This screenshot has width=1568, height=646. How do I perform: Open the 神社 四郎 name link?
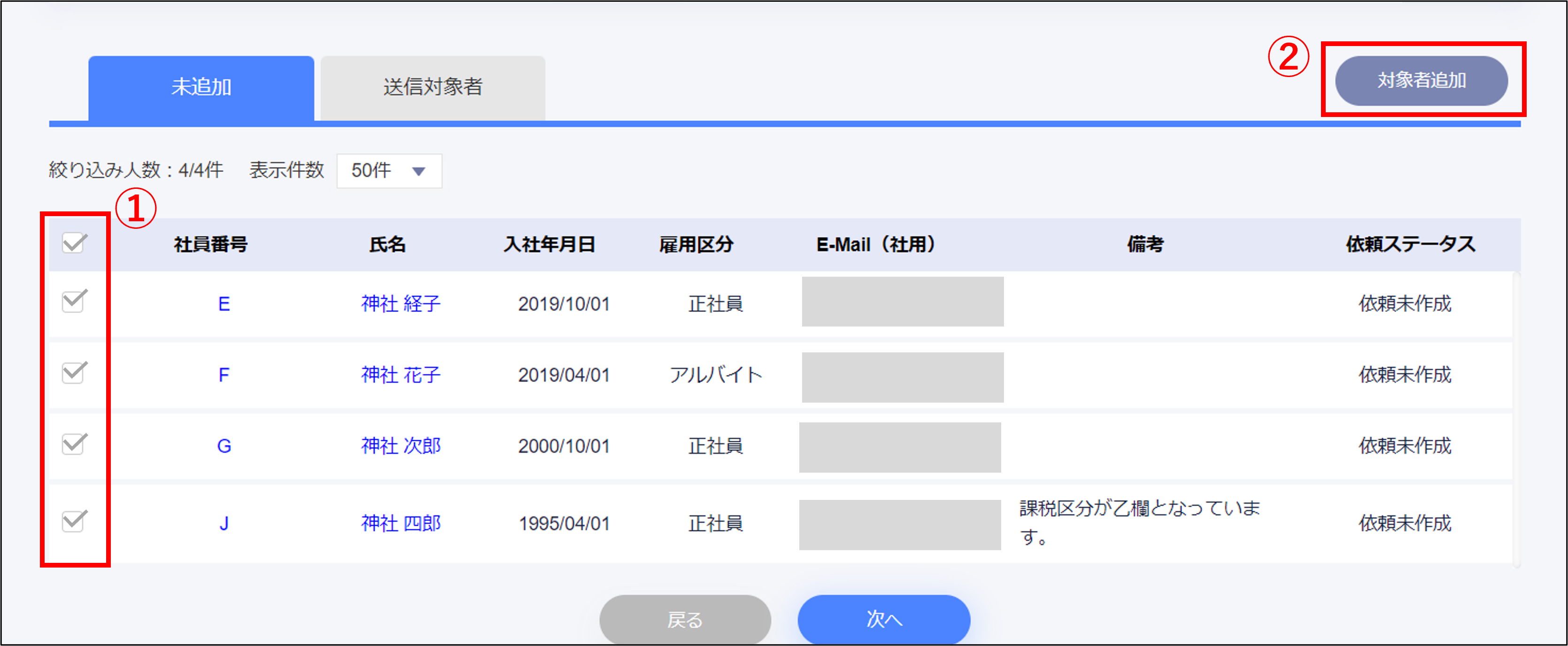[401, 523]
